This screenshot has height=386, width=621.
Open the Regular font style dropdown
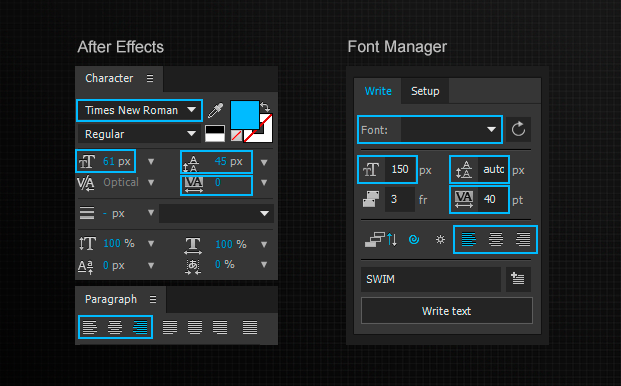coord(139,134)
